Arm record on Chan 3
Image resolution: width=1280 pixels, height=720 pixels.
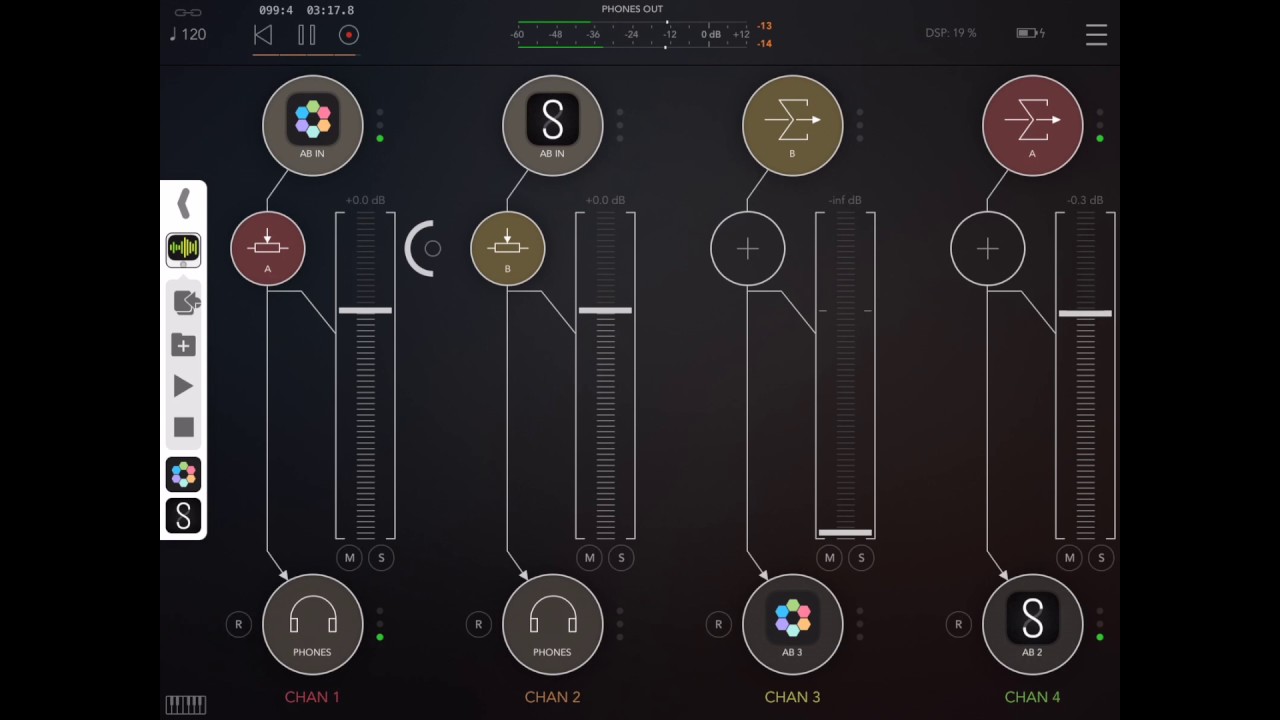pos(718,624)
